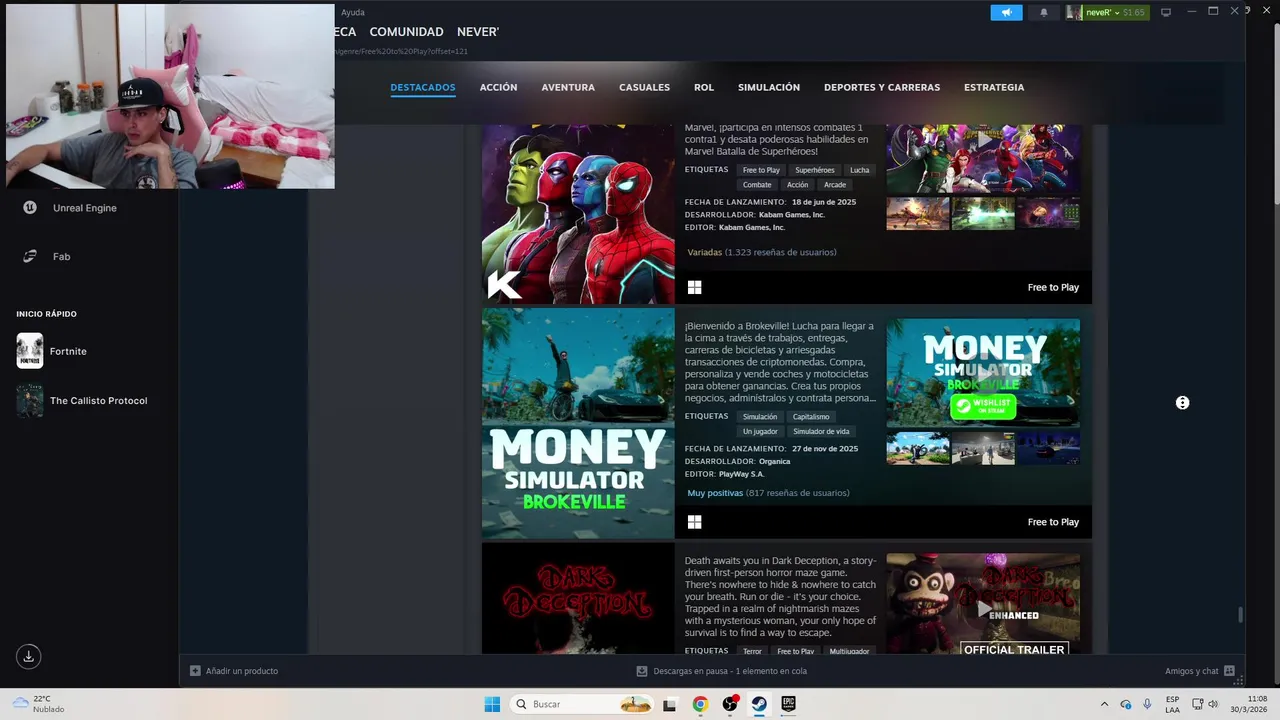
Task: Open the Marvel superheroes capsule image
Action: 578,213
